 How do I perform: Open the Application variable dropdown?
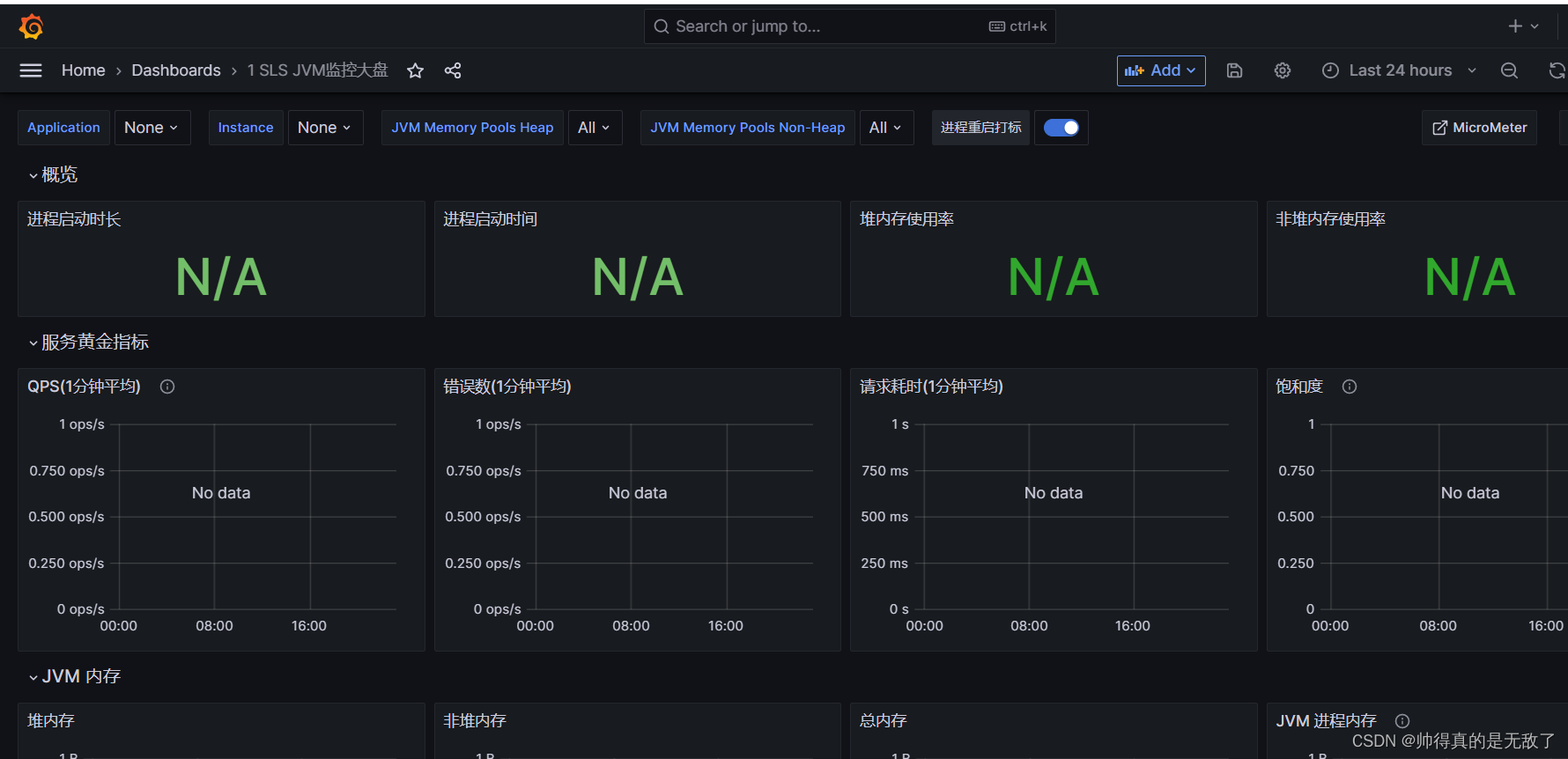[152, 128]
